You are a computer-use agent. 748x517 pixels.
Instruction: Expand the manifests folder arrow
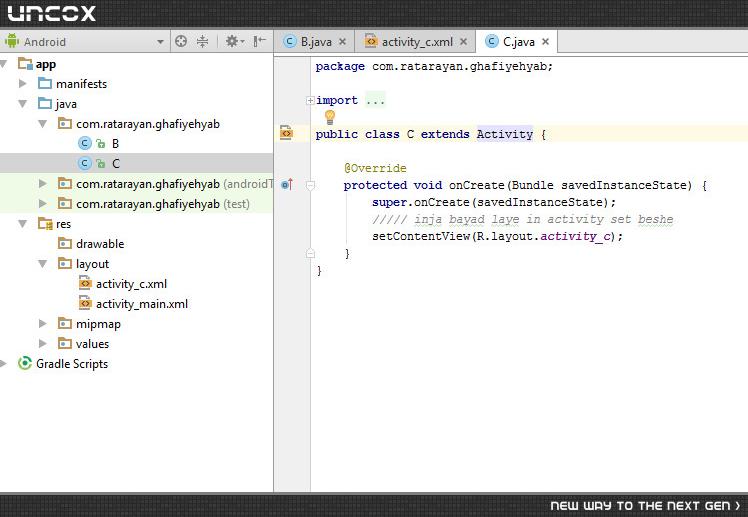coord(22,83)
